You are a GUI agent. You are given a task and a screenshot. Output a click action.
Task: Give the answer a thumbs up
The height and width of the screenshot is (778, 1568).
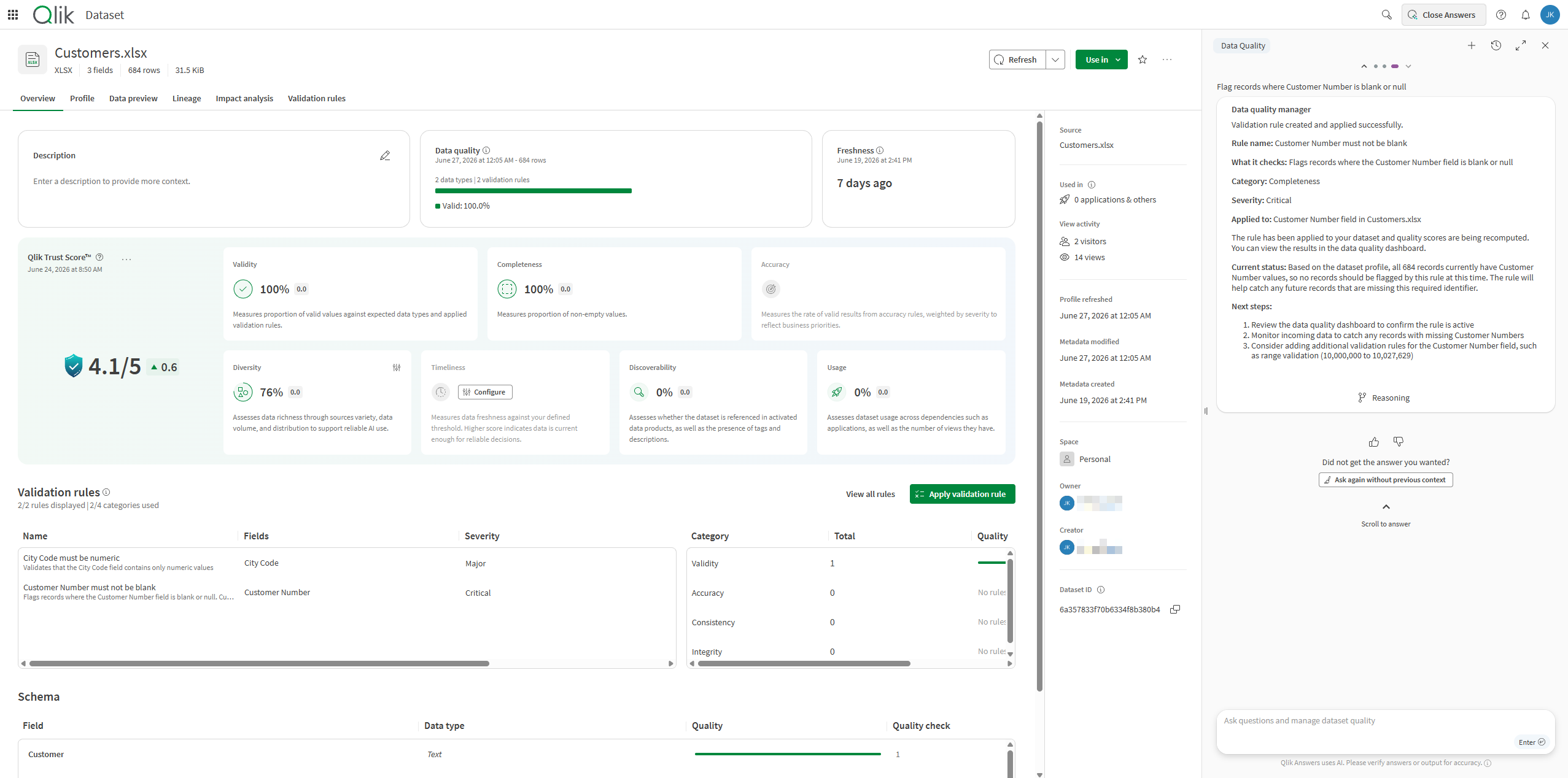click(1374, 442)
